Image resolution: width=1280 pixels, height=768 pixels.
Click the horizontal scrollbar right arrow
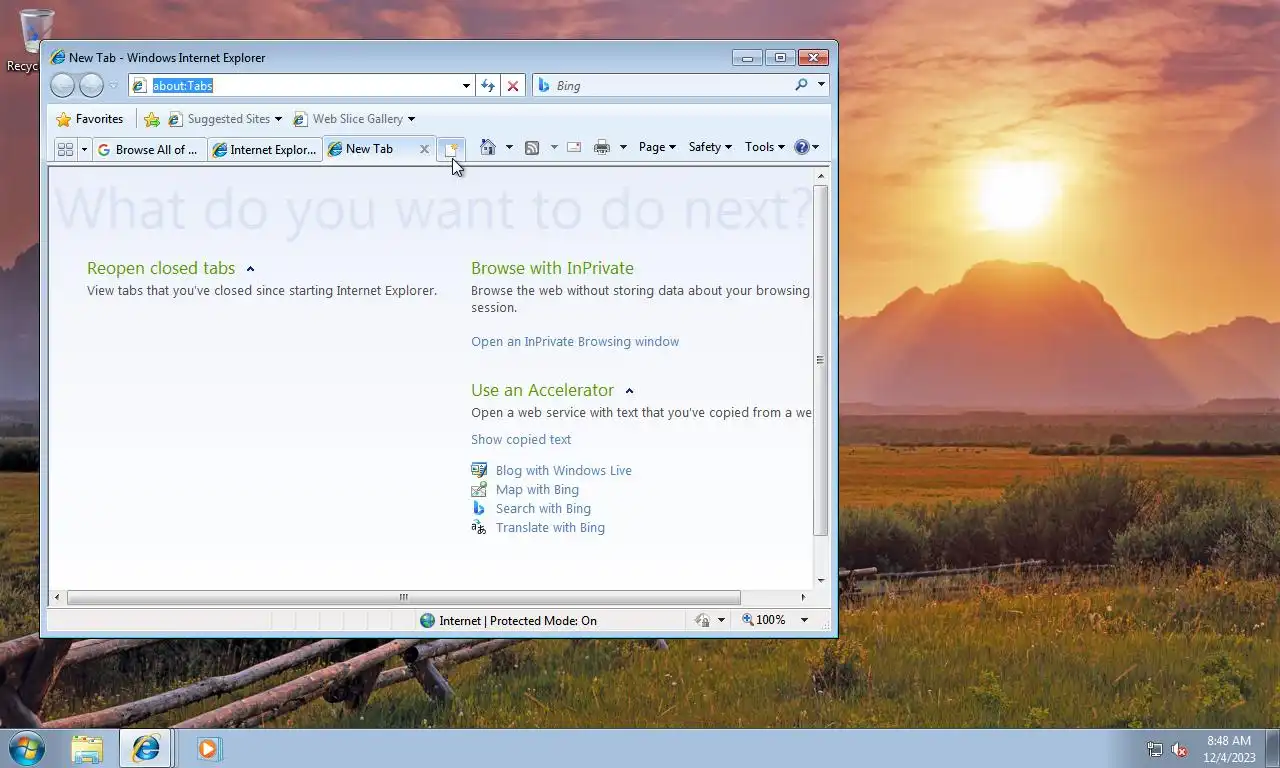point(803,597)
